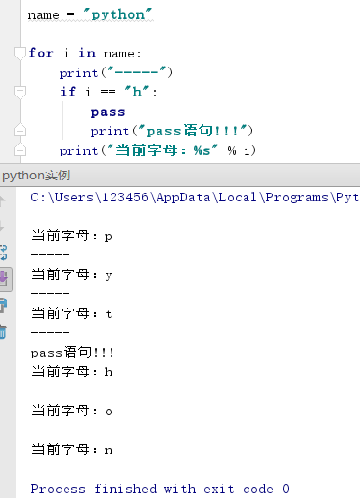The image size is (361, 499).
Task: Click the for keyword in the editor
Action: (41, 53)
